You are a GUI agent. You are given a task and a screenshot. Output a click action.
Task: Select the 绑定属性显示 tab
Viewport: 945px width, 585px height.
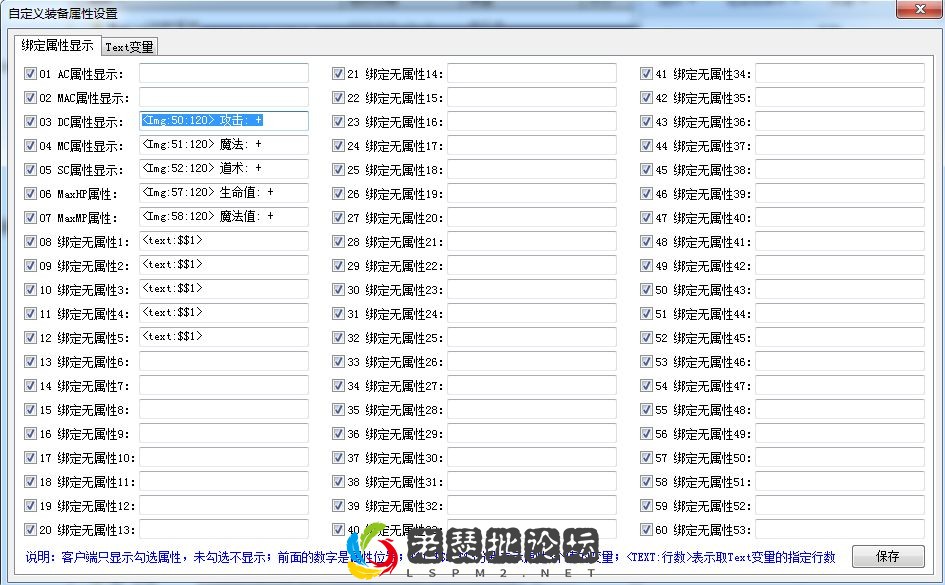click(57, 45)
